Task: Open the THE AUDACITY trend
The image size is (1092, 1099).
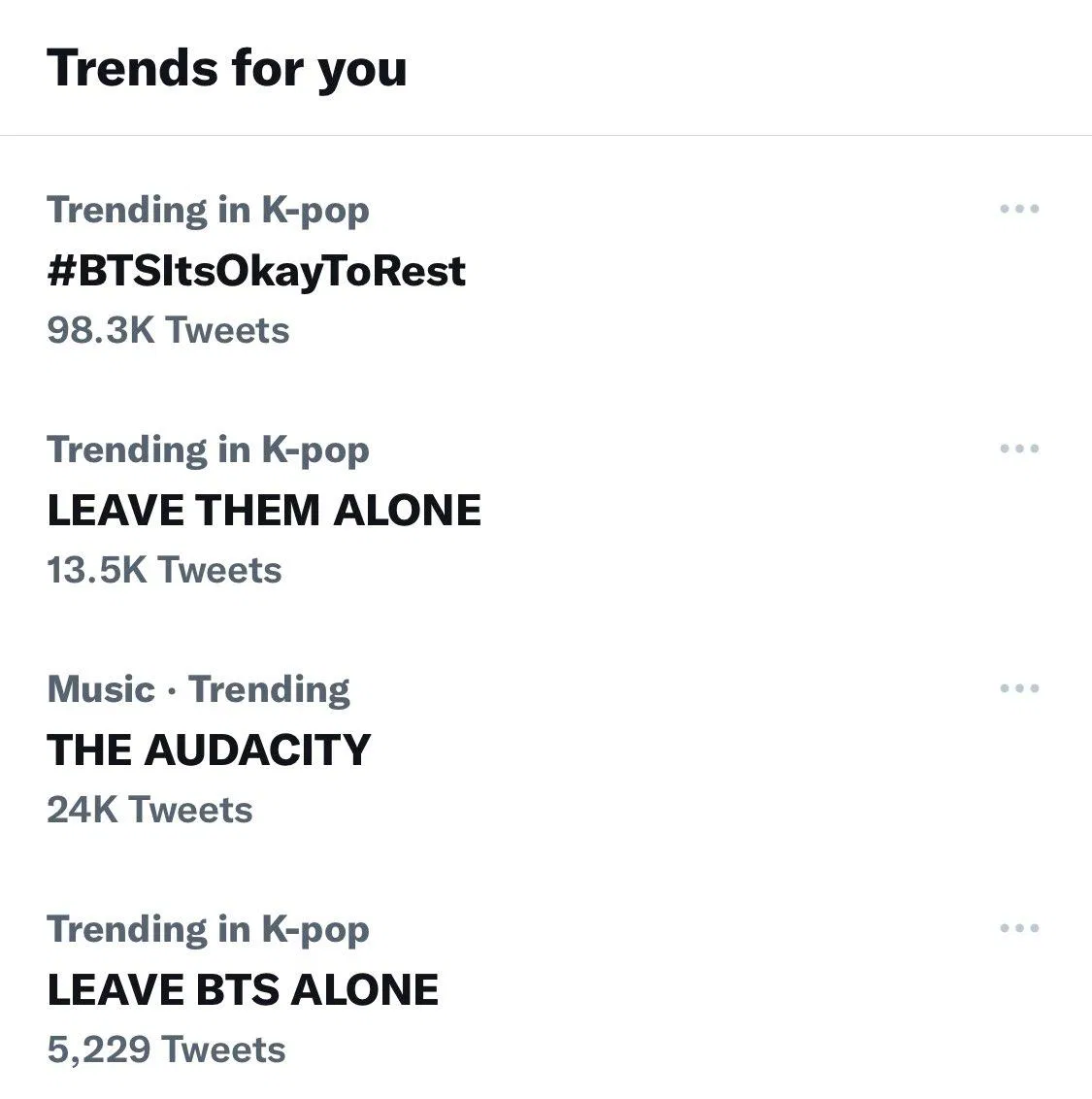Action: [x=209, y=749]
